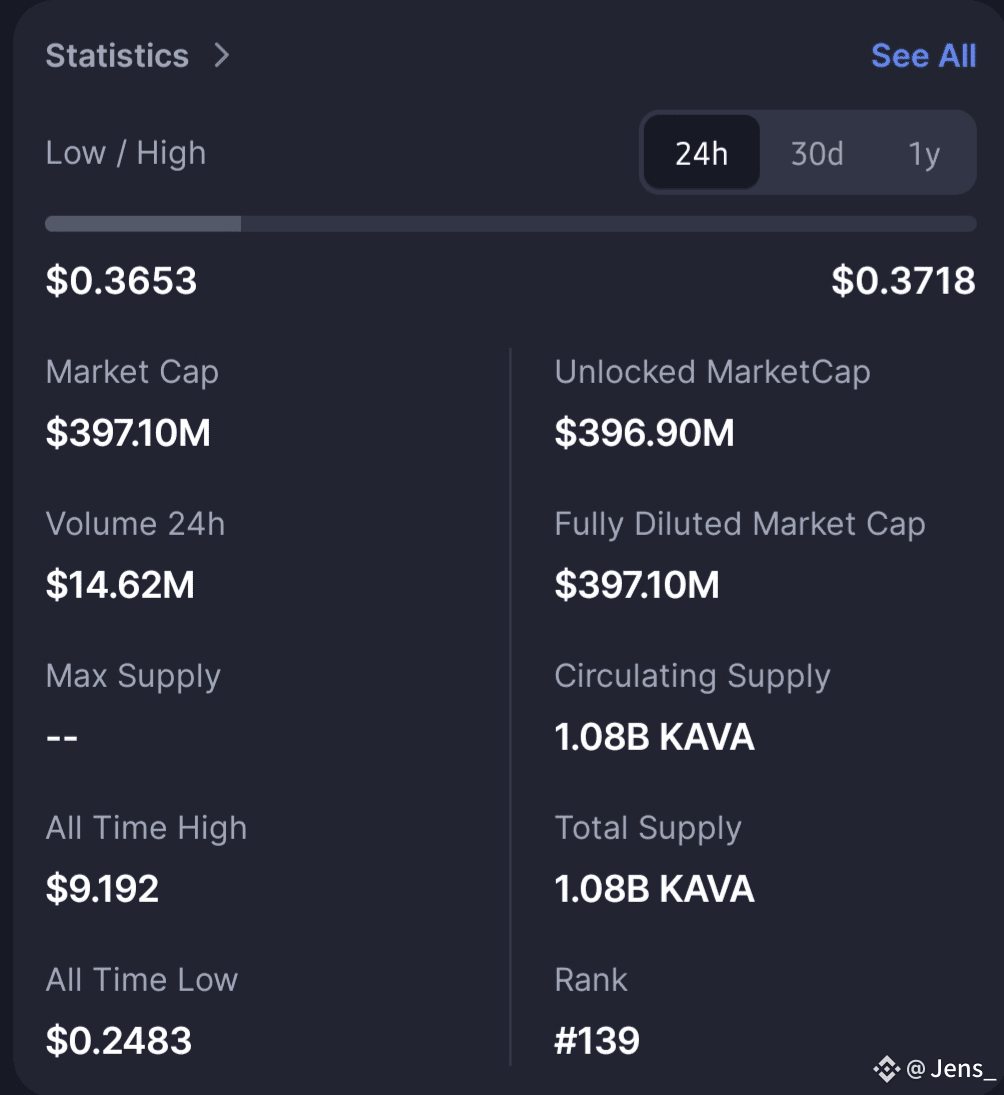This screenshot has height=1095, width=1004.
Task: Click the Statistics chevron arrow icon
Action: [221, 55]
